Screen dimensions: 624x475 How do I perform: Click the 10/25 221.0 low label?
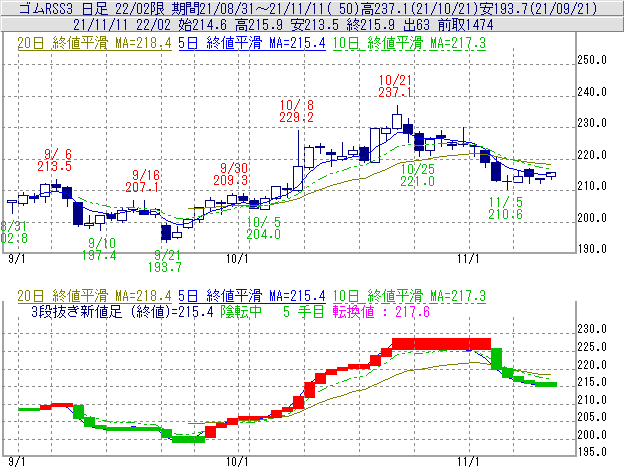click(x=417, y=175)
